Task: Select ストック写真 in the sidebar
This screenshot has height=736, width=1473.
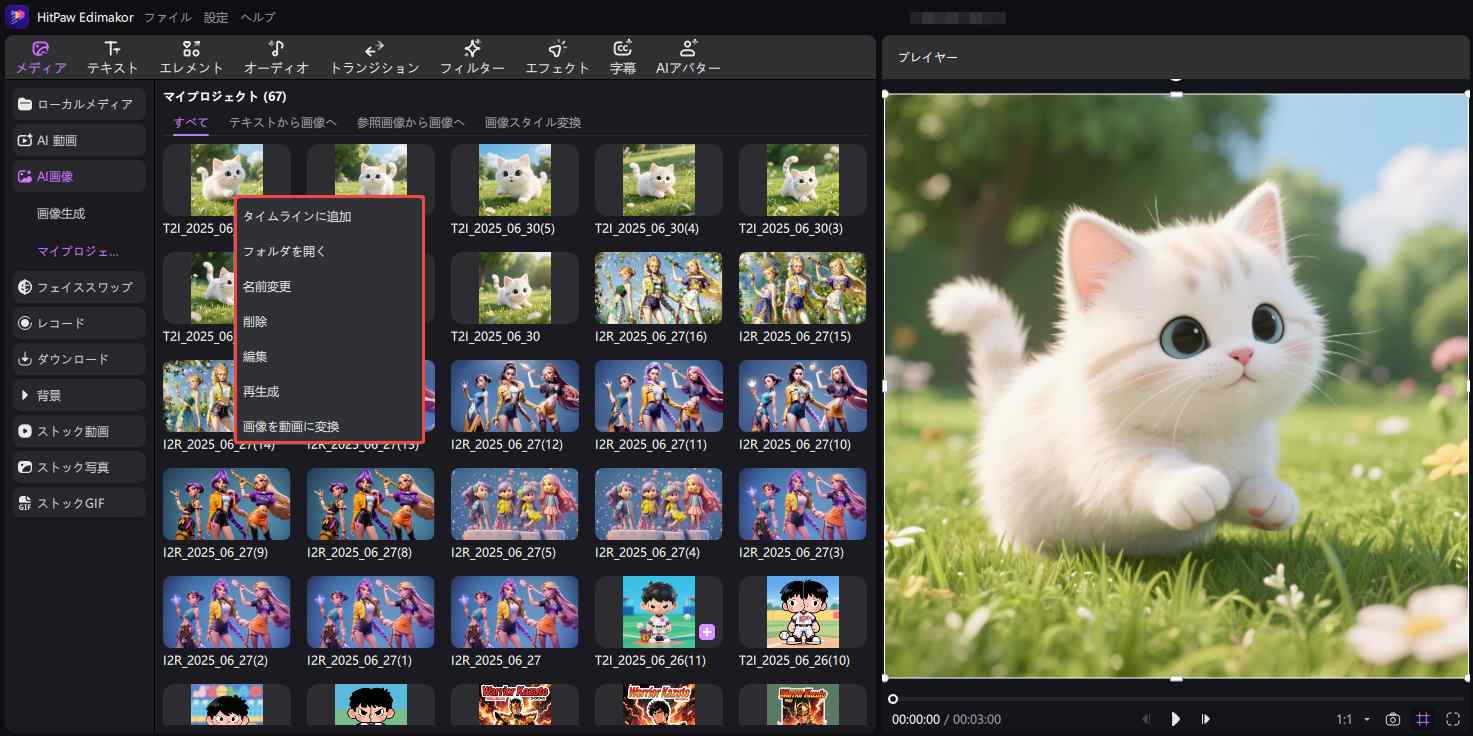Action: coord(80,467)
